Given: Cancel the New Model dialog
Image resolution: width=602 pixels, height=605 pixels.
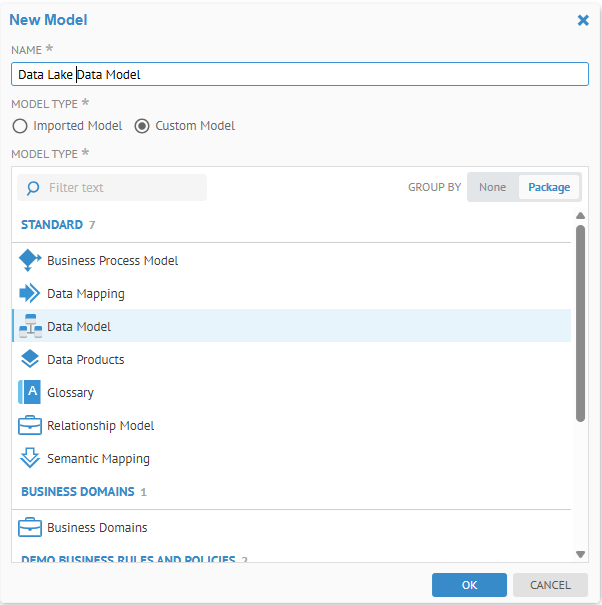Looking at the screenshot, I should tap(550, 585).
